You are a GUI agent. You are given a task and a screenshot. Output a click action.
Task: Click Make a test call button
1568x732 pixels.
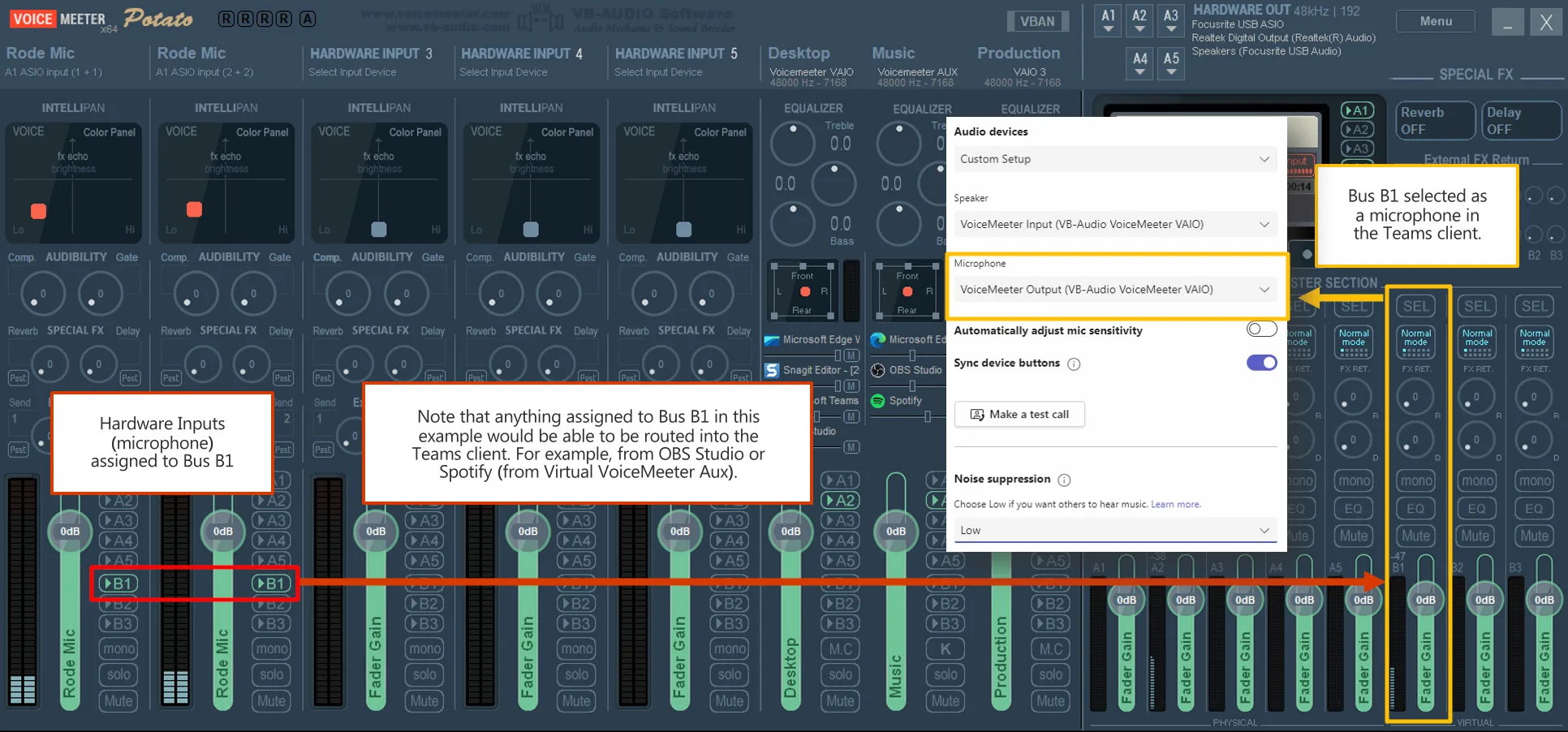pos(1019,414)
